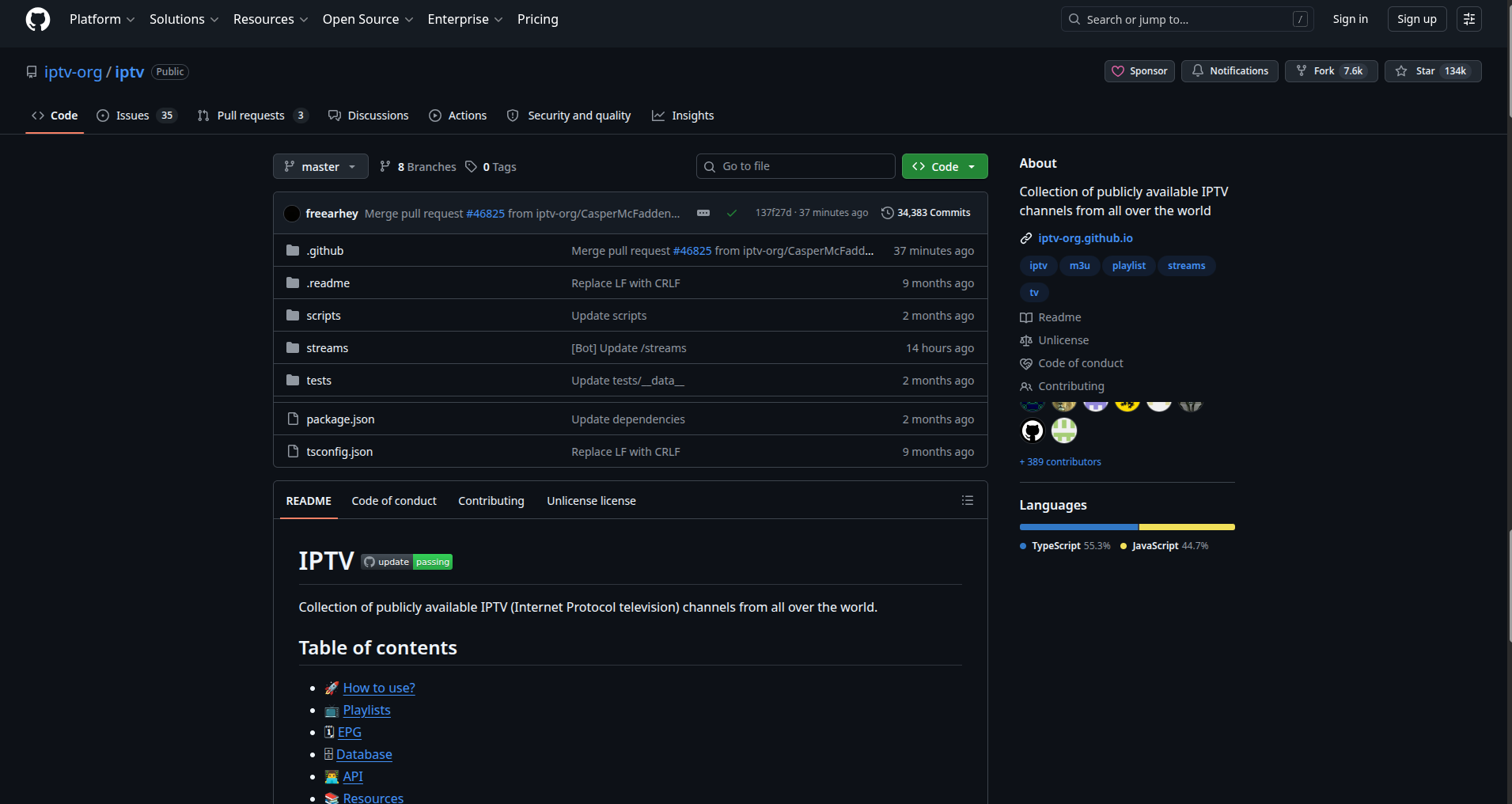Click the TypeScript blue language bar segment

1078,527
